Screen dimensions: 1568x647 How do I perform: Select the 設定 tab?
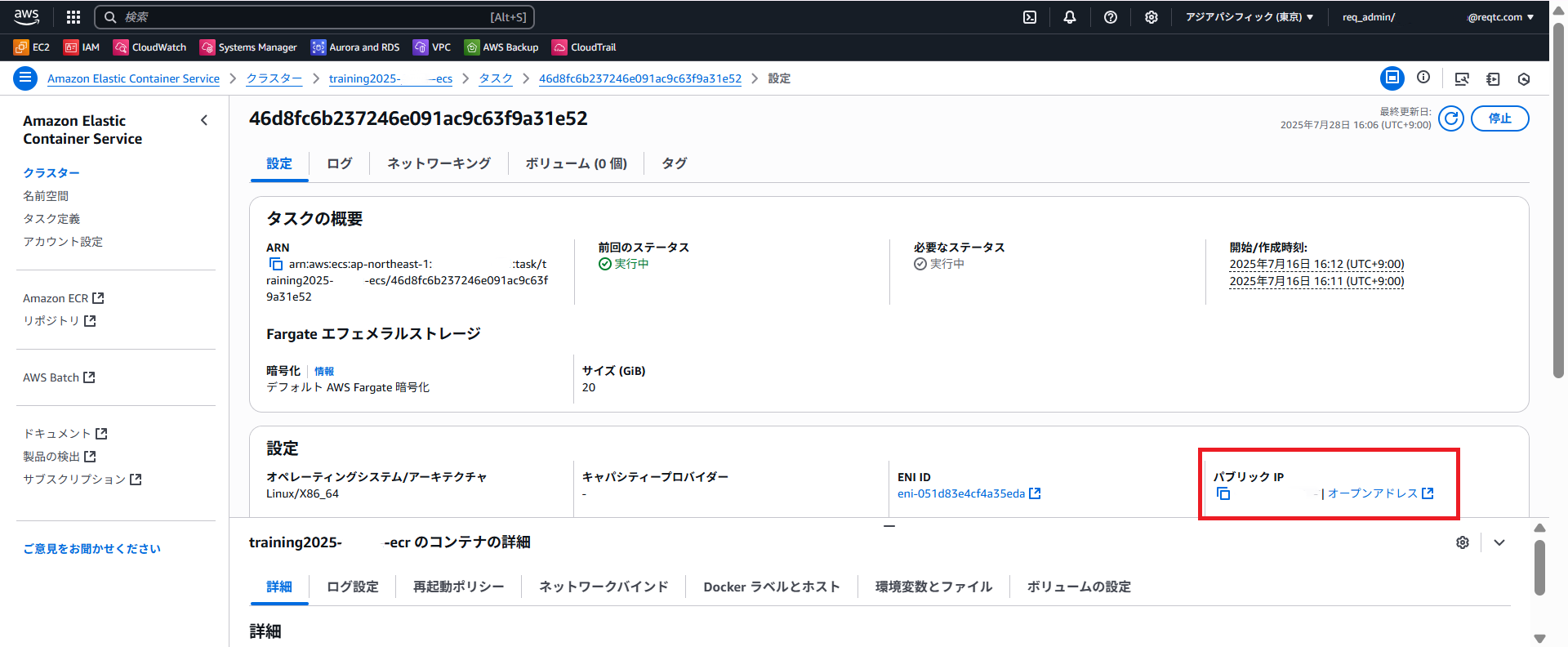pos(279,163)
